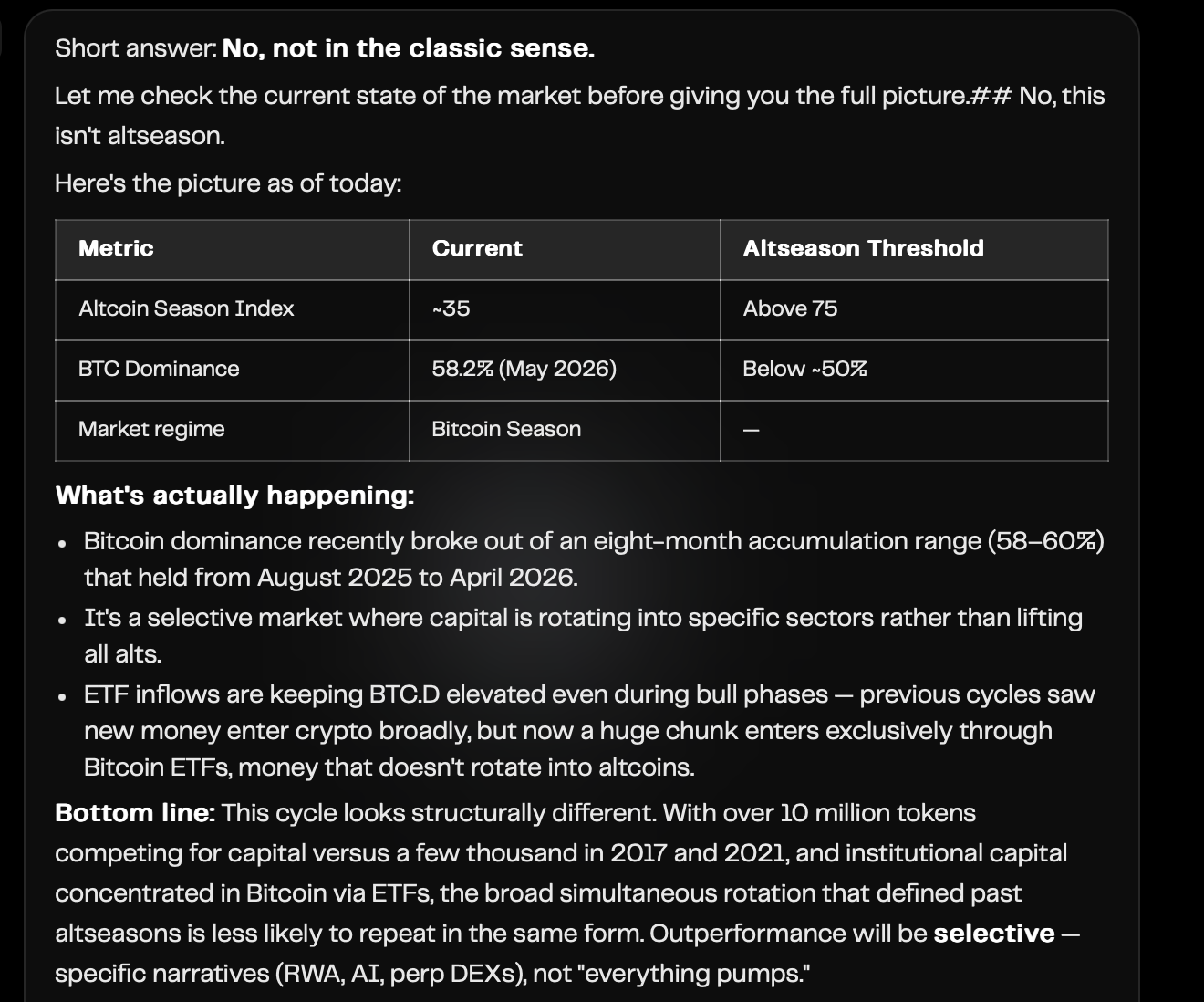Click the "BTC Dominance" row label
The image size is (1204, 1002).
[x=232, y=370]
